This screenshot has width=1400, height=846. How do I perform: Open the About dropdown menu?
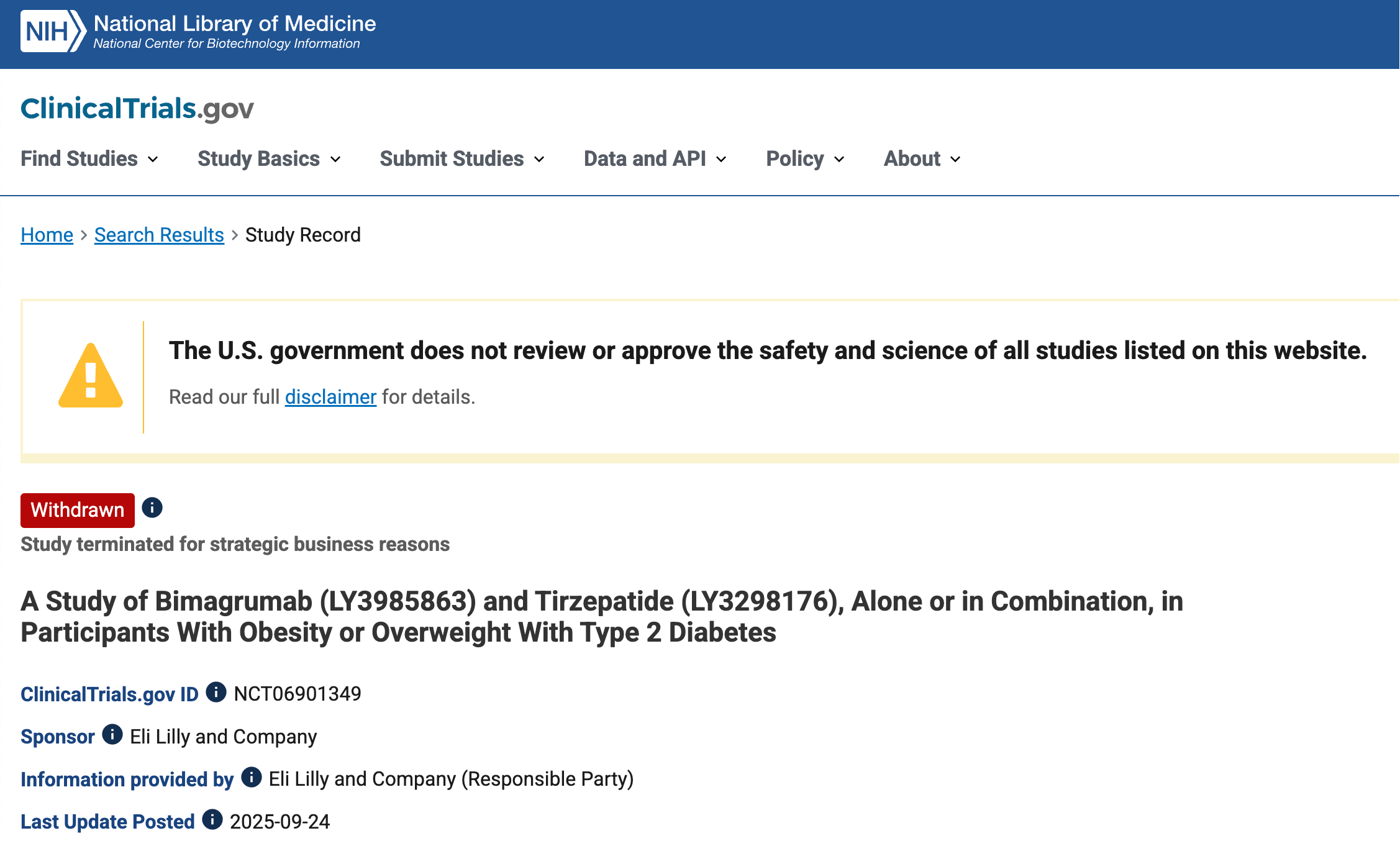922,158
